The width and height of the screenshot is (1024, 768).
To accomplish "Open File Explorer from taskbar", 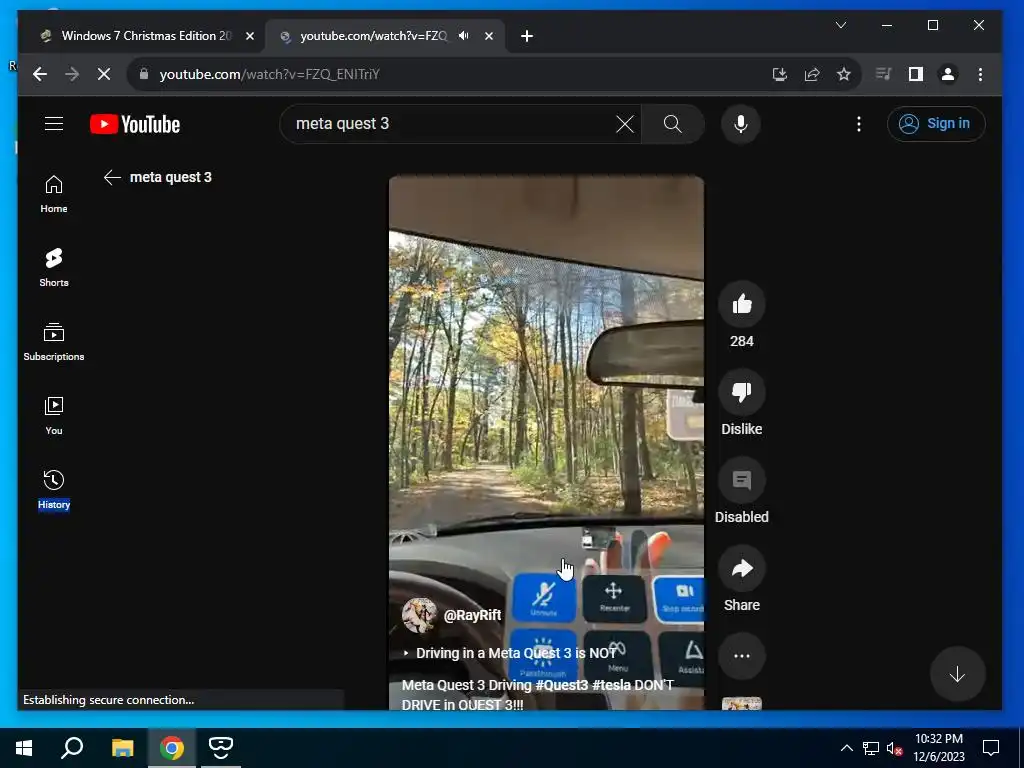I will [122, 748].
